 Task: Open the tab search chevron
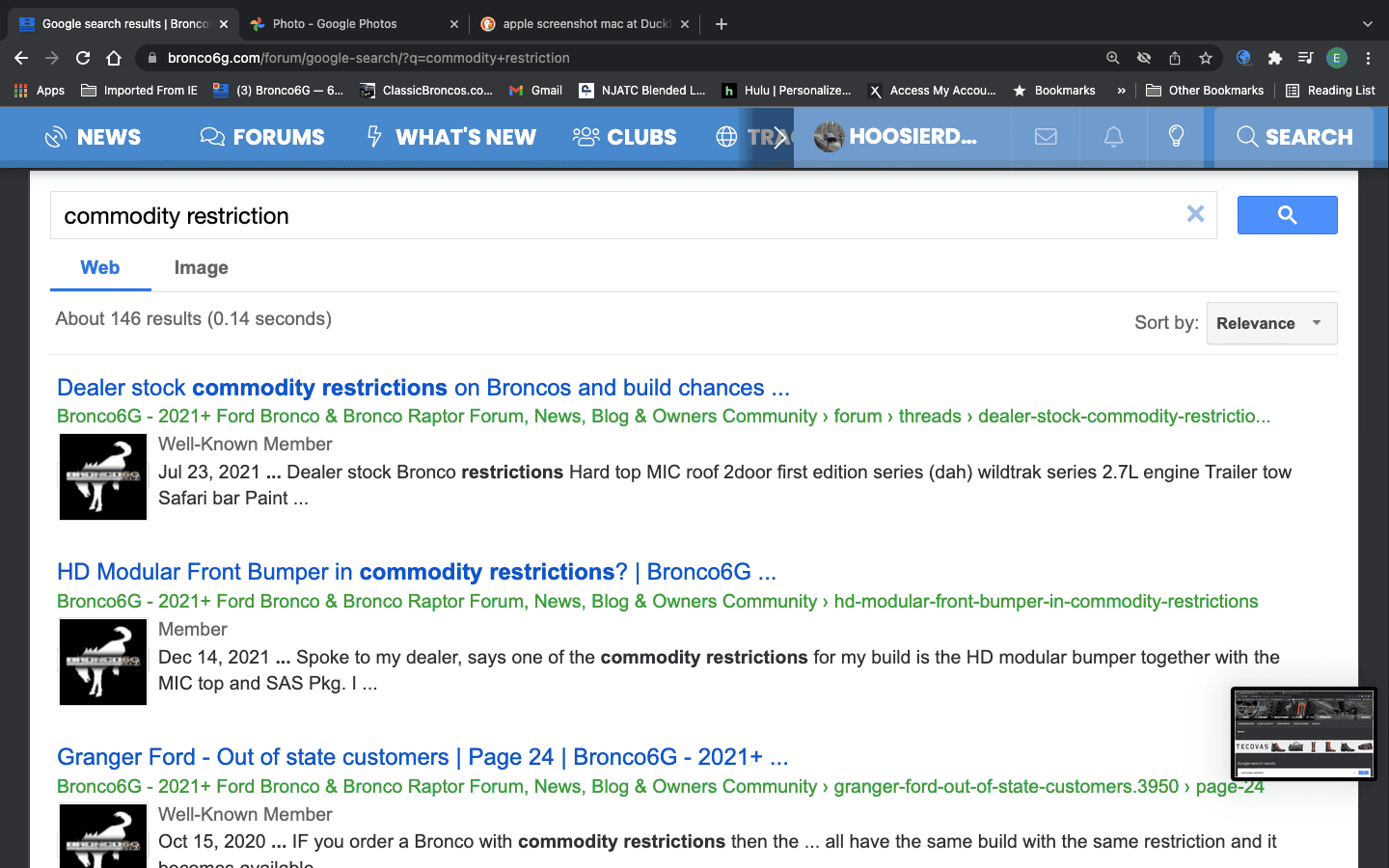[1368, 24]
